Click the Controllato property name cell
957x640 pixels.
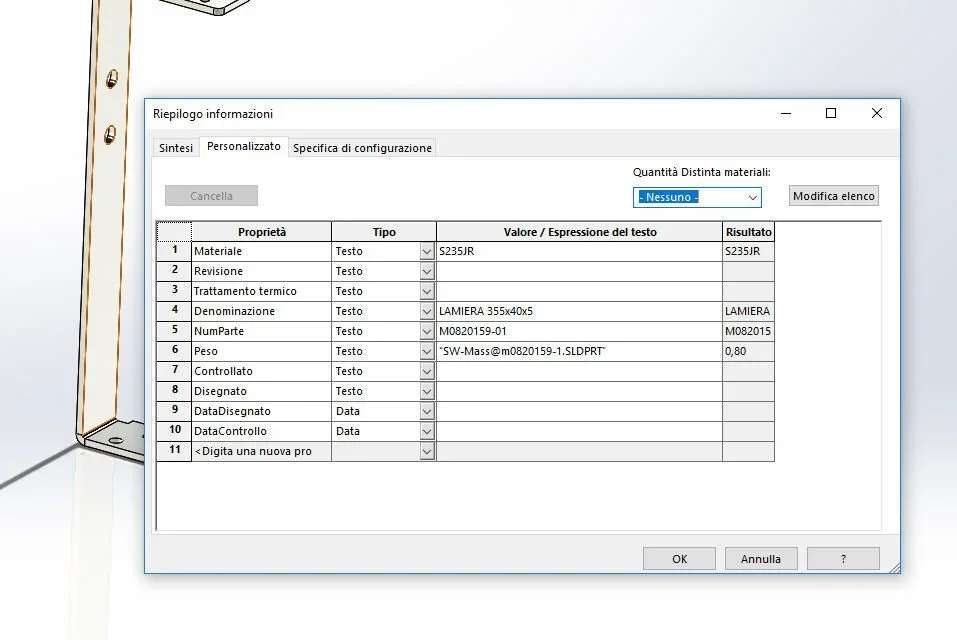[x=261, y=372]
